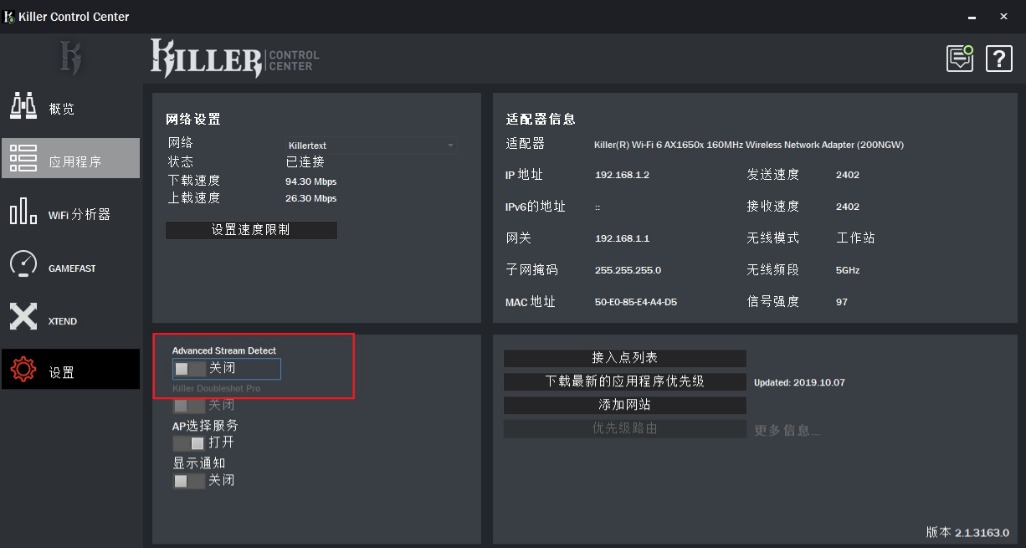Open the 更多信息 link
The width and height of the screenshot is (1026, 548).
[787, 431]
